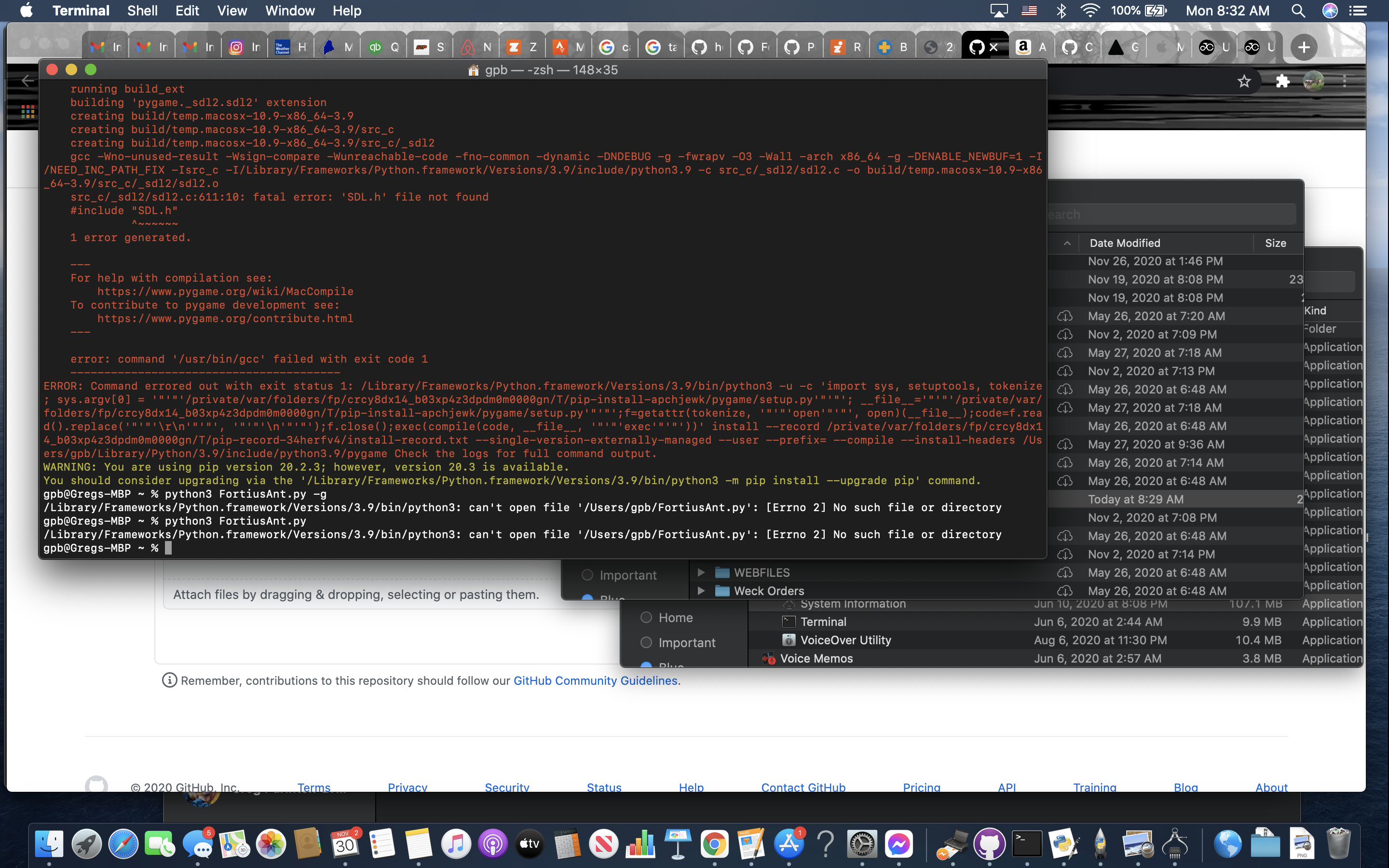Click the Wi-Fi icon in the menu bar
Screen dimensions: 1389x868
click(x=1089, y=10)
